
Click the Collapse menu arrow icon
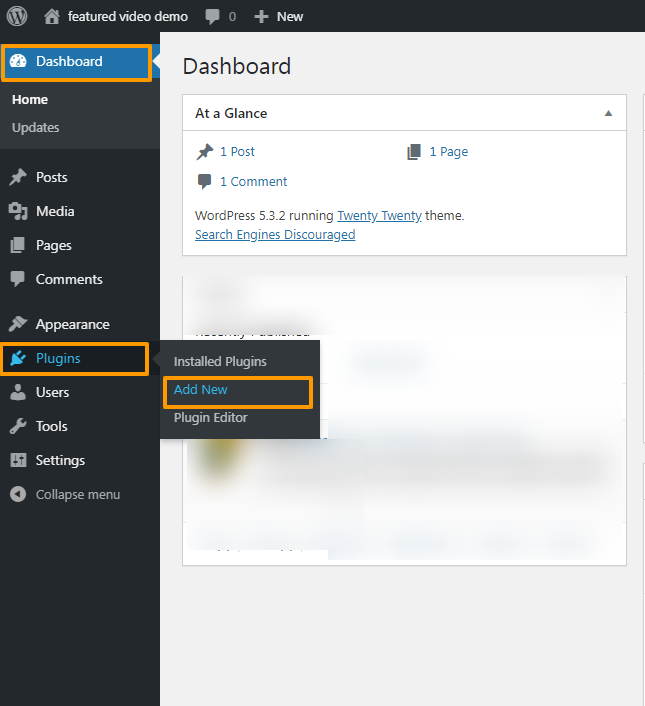click(18, 494)
